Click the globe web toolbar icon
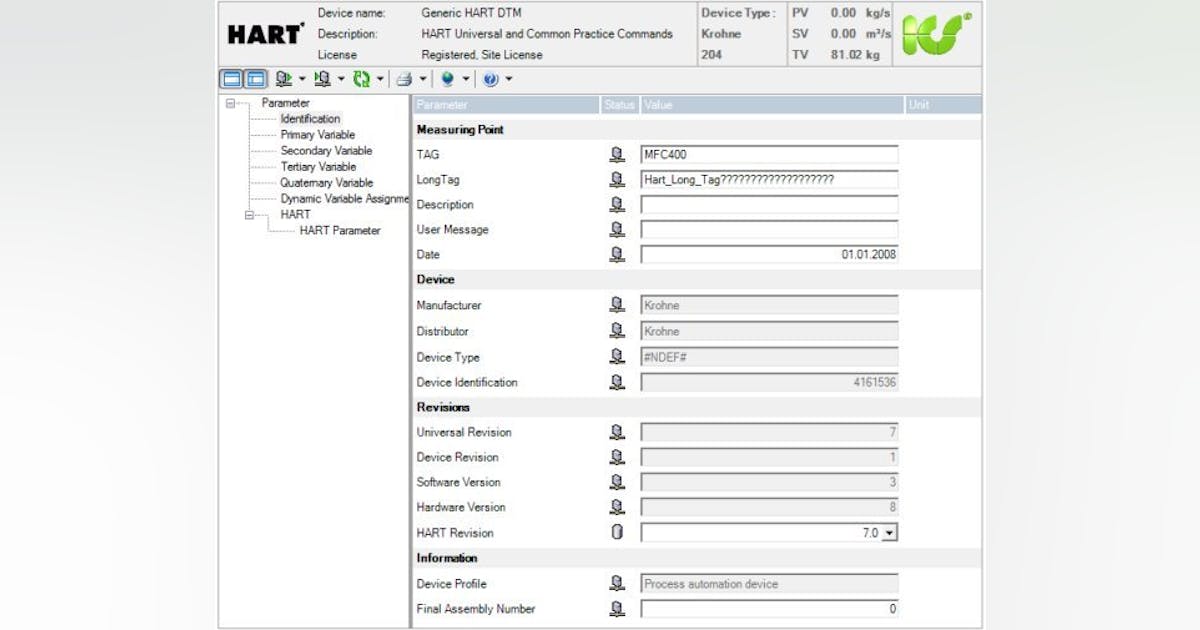The height and width of the screenshot is (630, 1200). pyautogui.click(x=448, y=79)
